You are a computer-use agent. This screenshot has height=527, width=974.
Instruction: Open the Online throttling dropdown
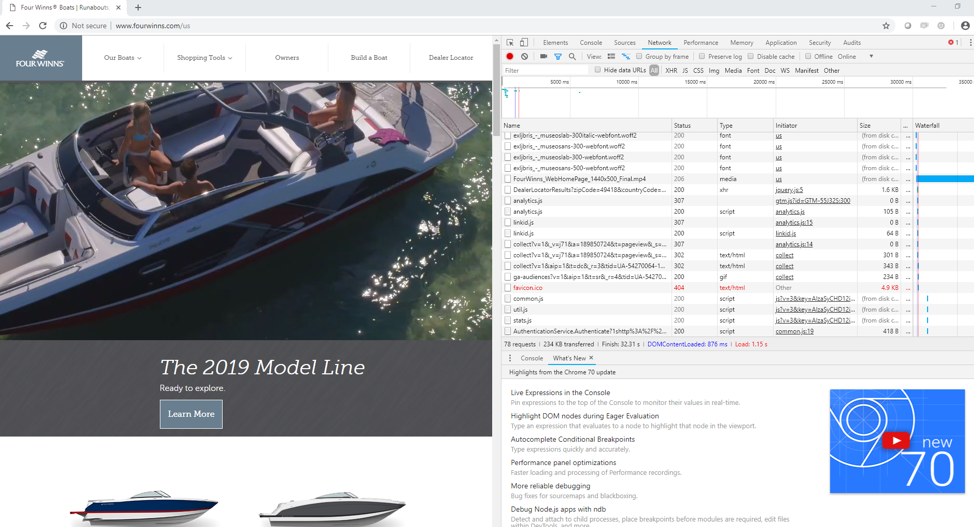[x=855, y=57]
